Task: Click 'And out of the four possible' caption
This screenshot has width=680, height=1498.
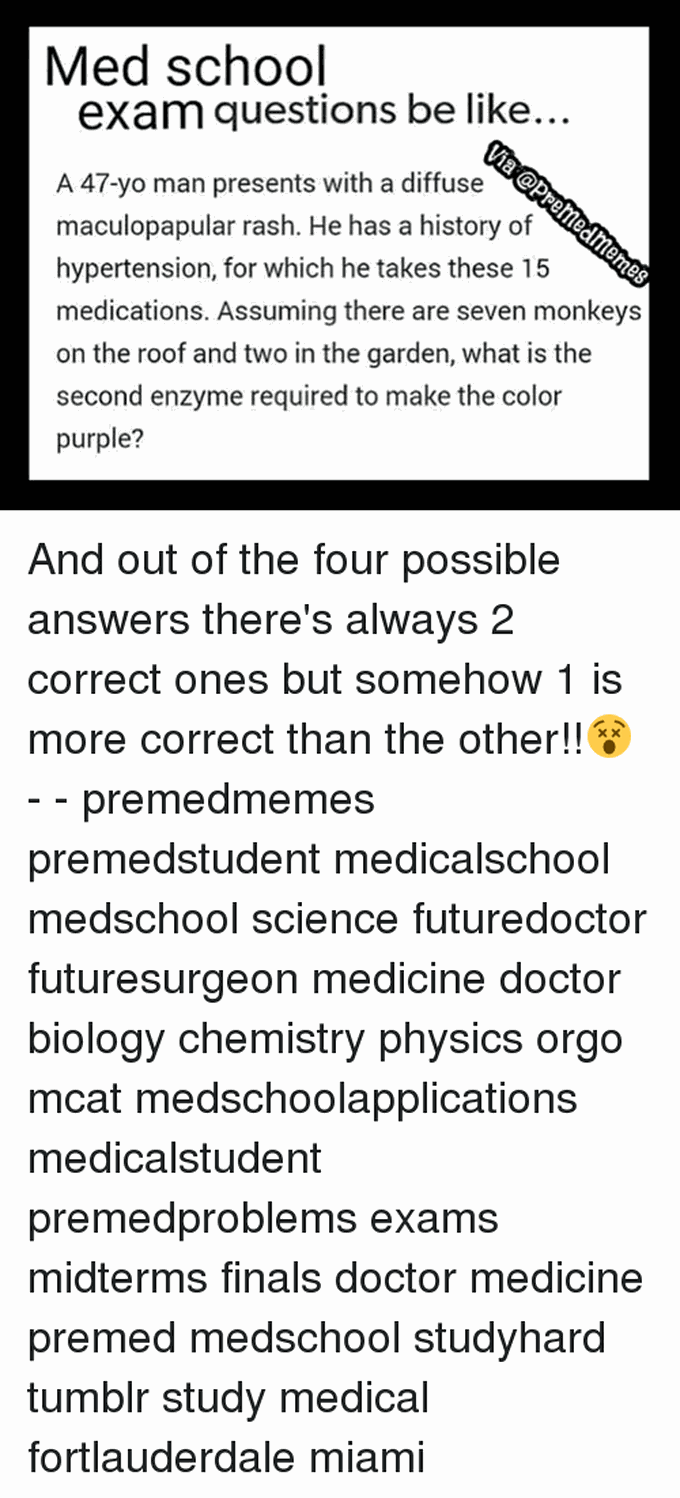Action: tap(293, 560)
